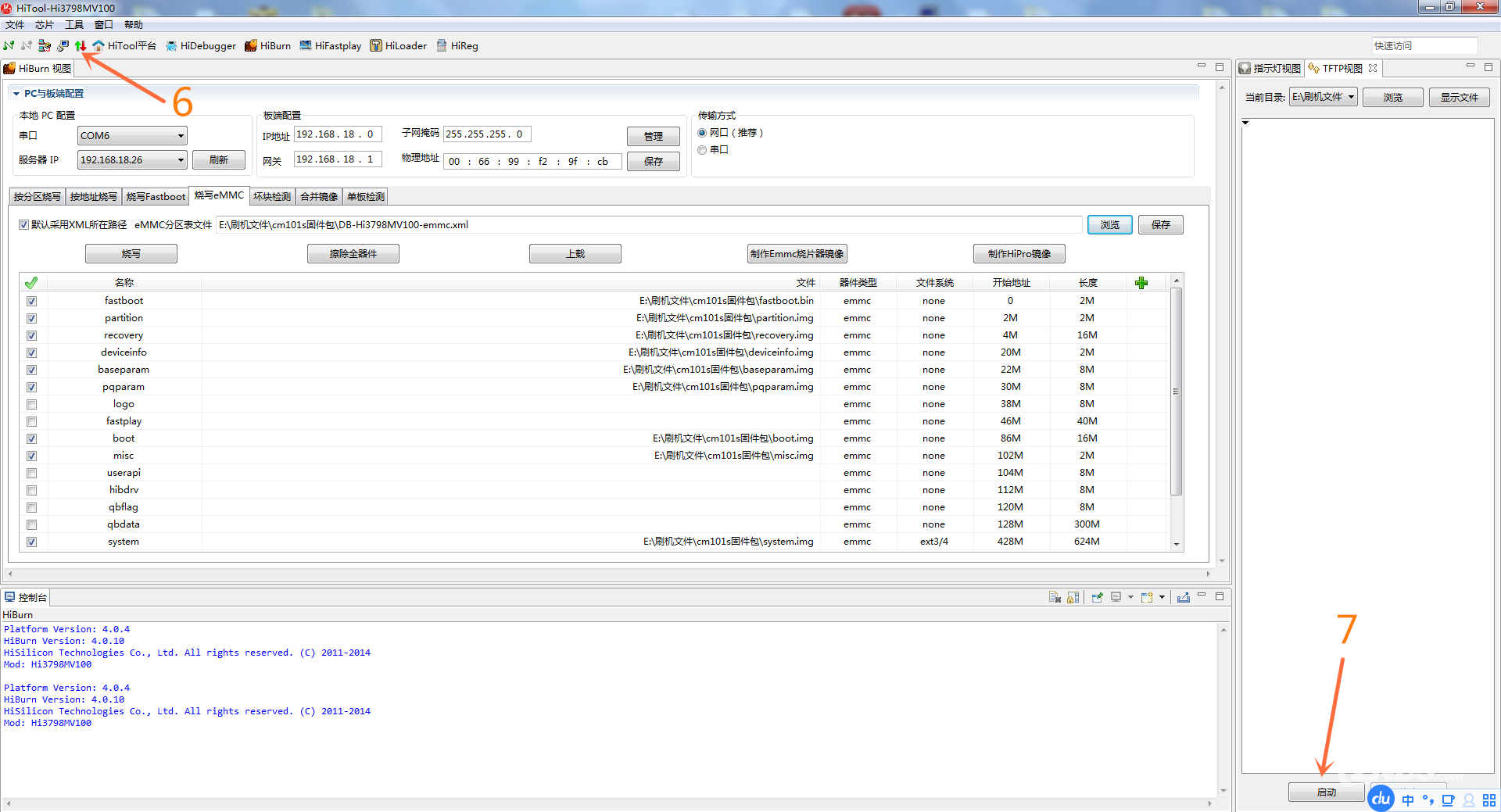Switch to 坏块检测 tab
Image resolution: width=1501 pixels, height=812 pixels.
[x=272, y=197]
